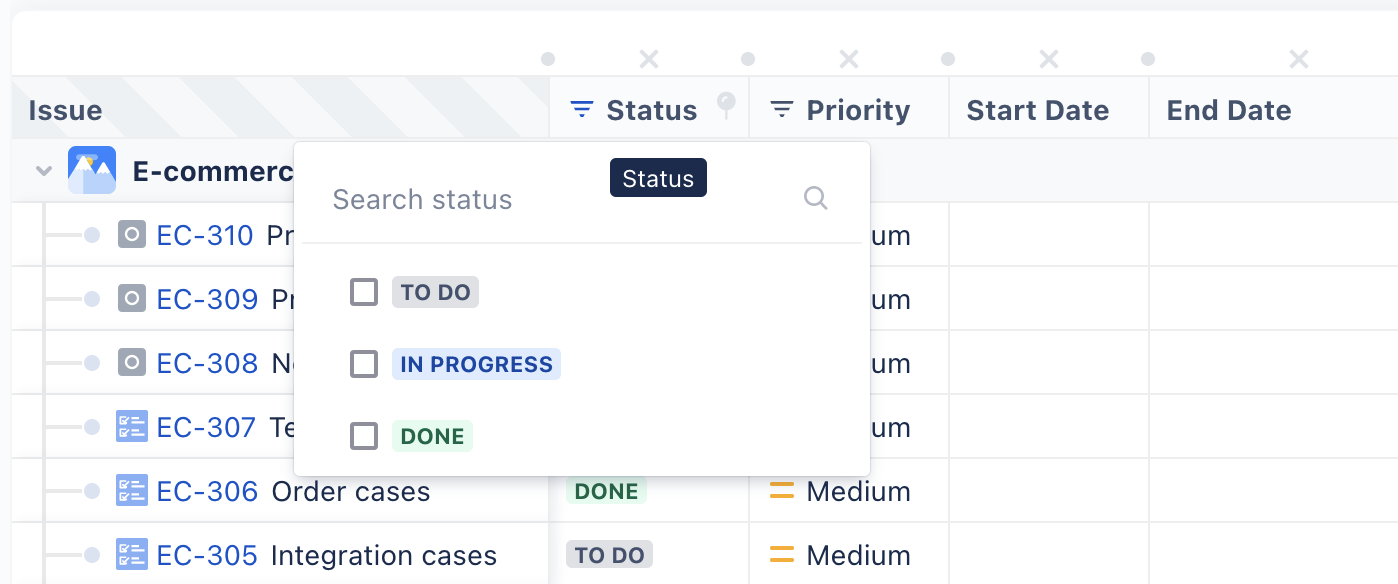Image resolution: width=1398 pixels, height=584 pixels.
Task: Click the EC-306 medium priority icon
Action: (x=781, y=491)
